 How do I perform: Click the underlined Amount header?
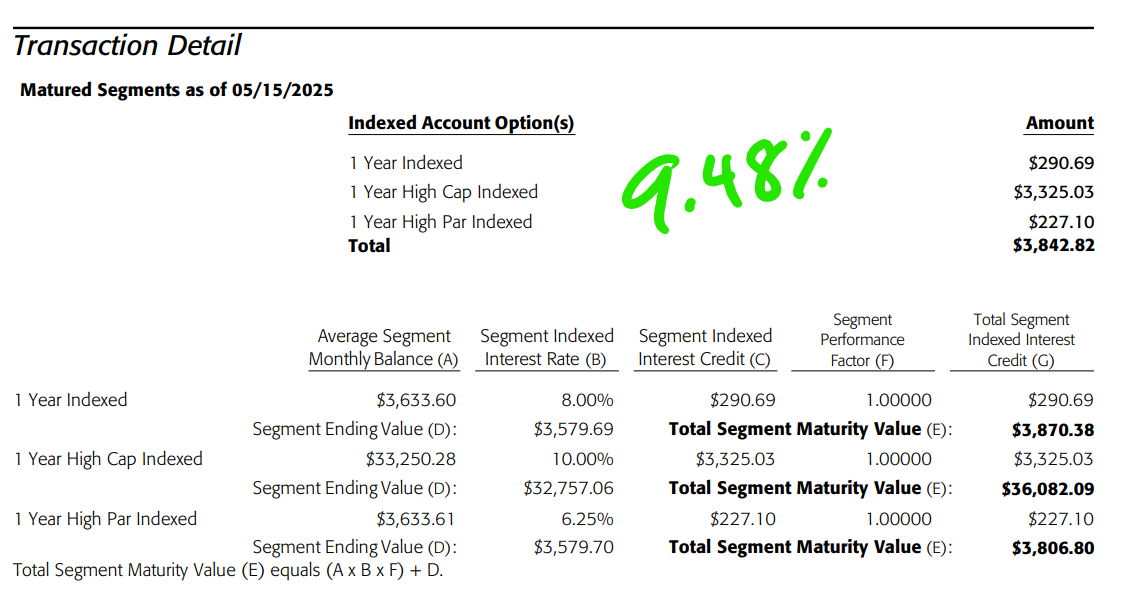[1060, 123]
